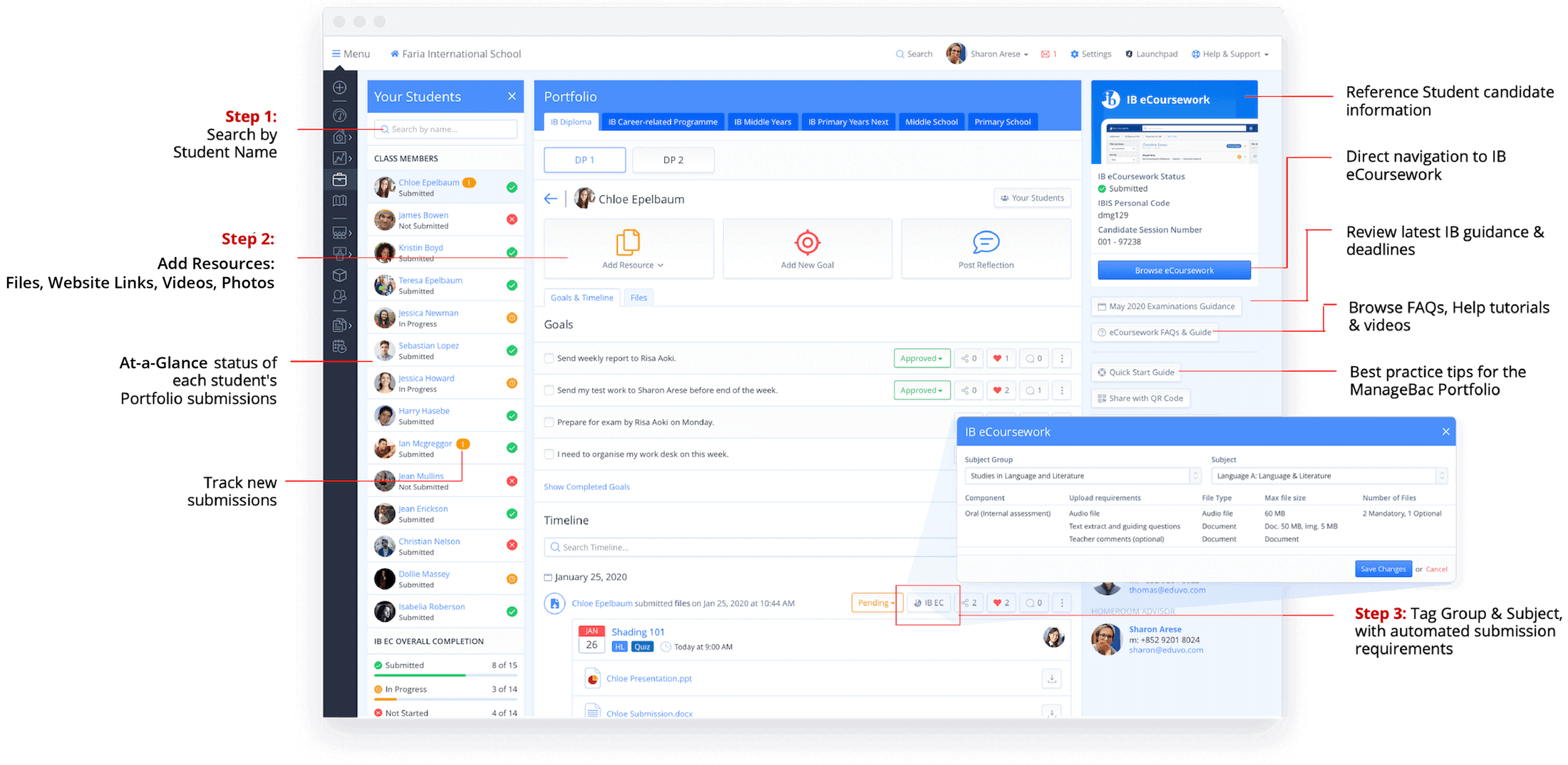Viewport: 1568px width, 765px height.
Task: Open the Pending status dropdown
Action: click(877, 603)
